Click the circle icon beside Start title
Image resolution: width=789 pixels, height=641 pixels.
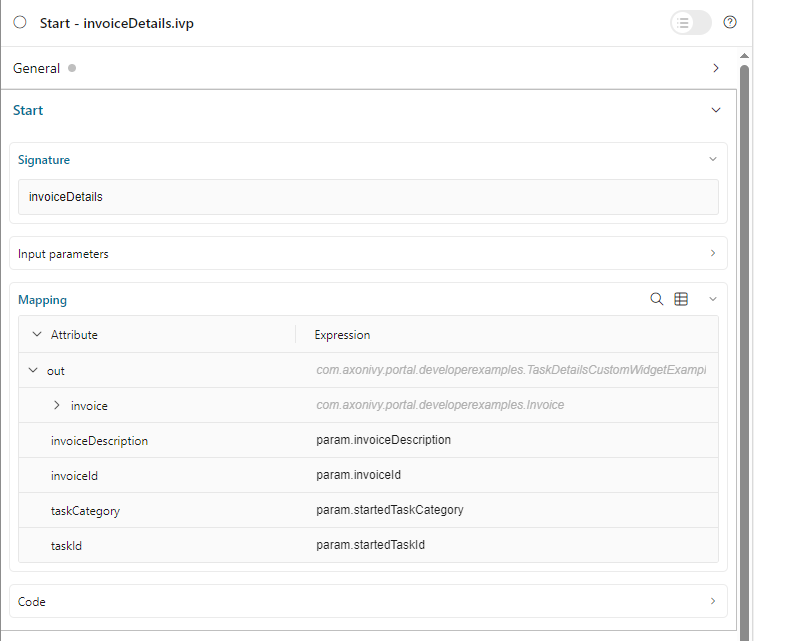pos(20,22)
